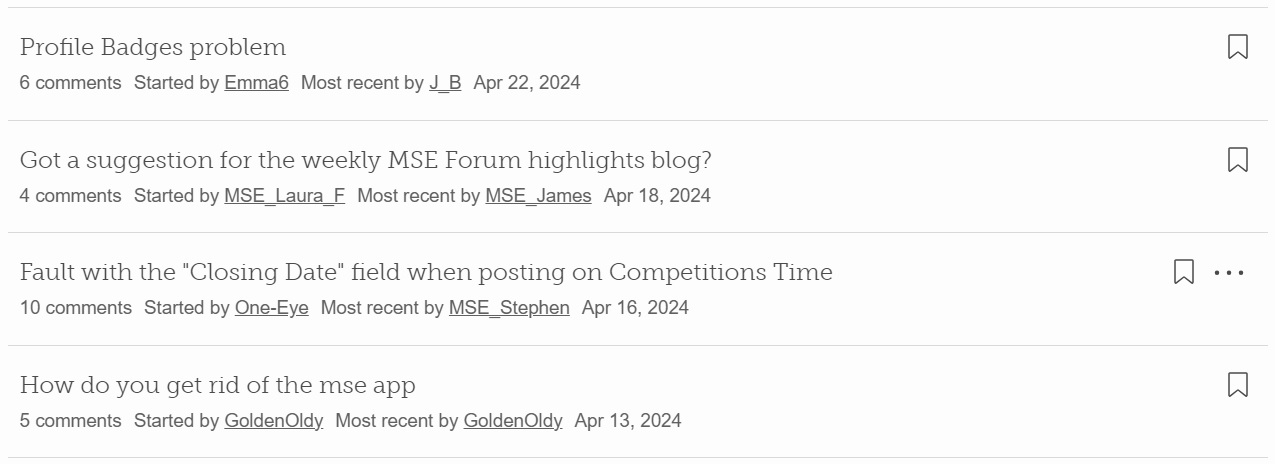Bookmark the Profile Badges problem thread
The image size is (1275, 464).
tap(1237, 47)
